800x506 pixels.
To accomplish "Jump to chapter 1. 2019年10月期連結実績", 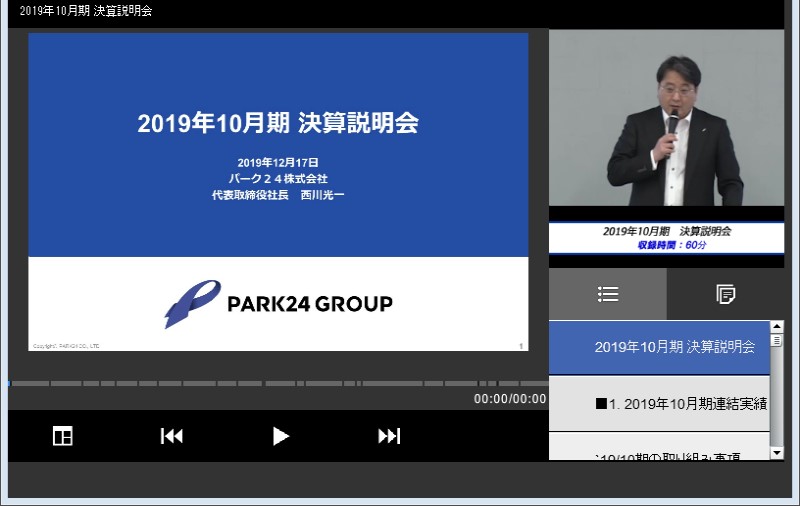I will (x=659, y=404).
